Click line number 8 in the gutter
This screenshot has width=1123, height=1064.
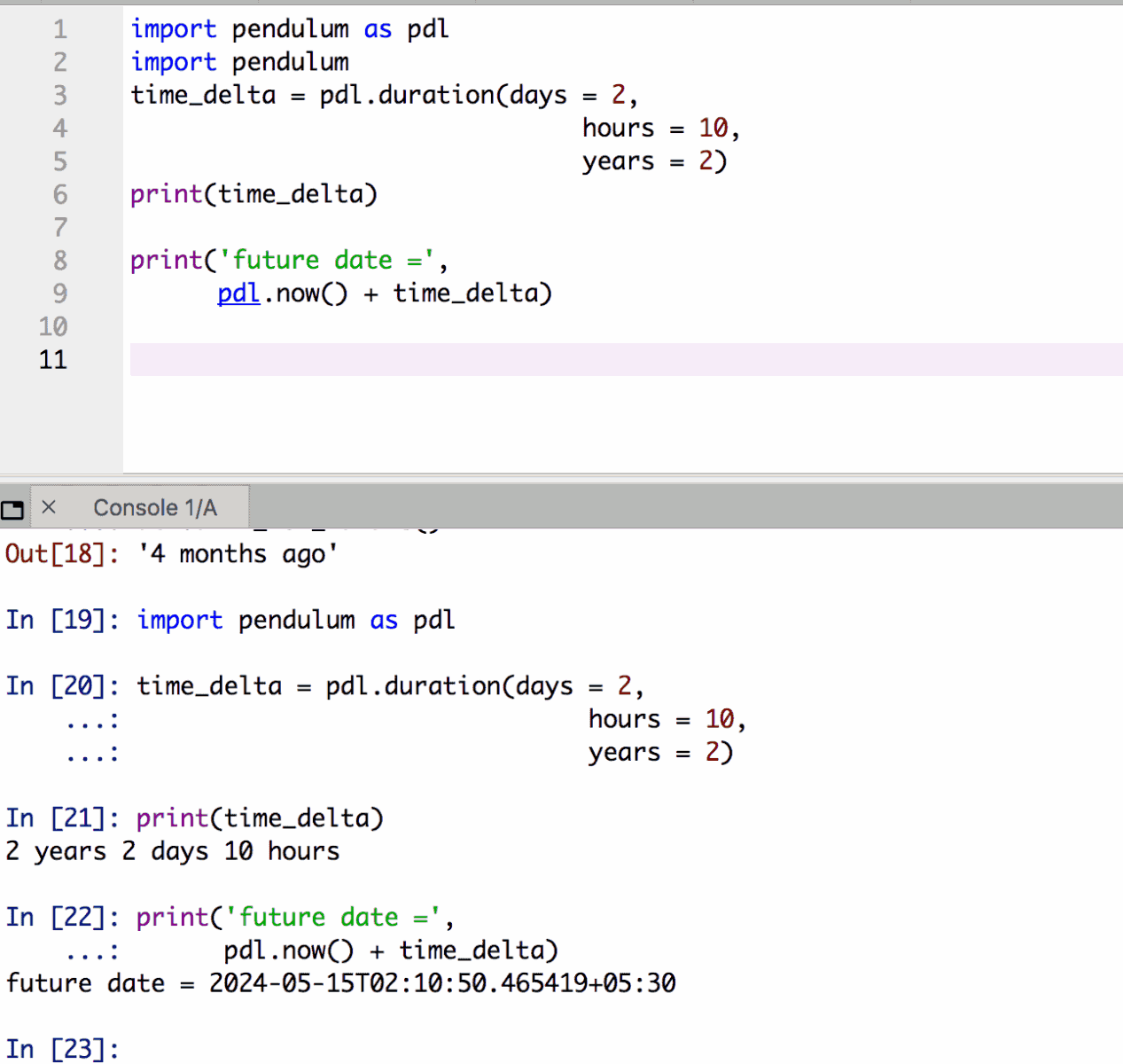point(59,261)
